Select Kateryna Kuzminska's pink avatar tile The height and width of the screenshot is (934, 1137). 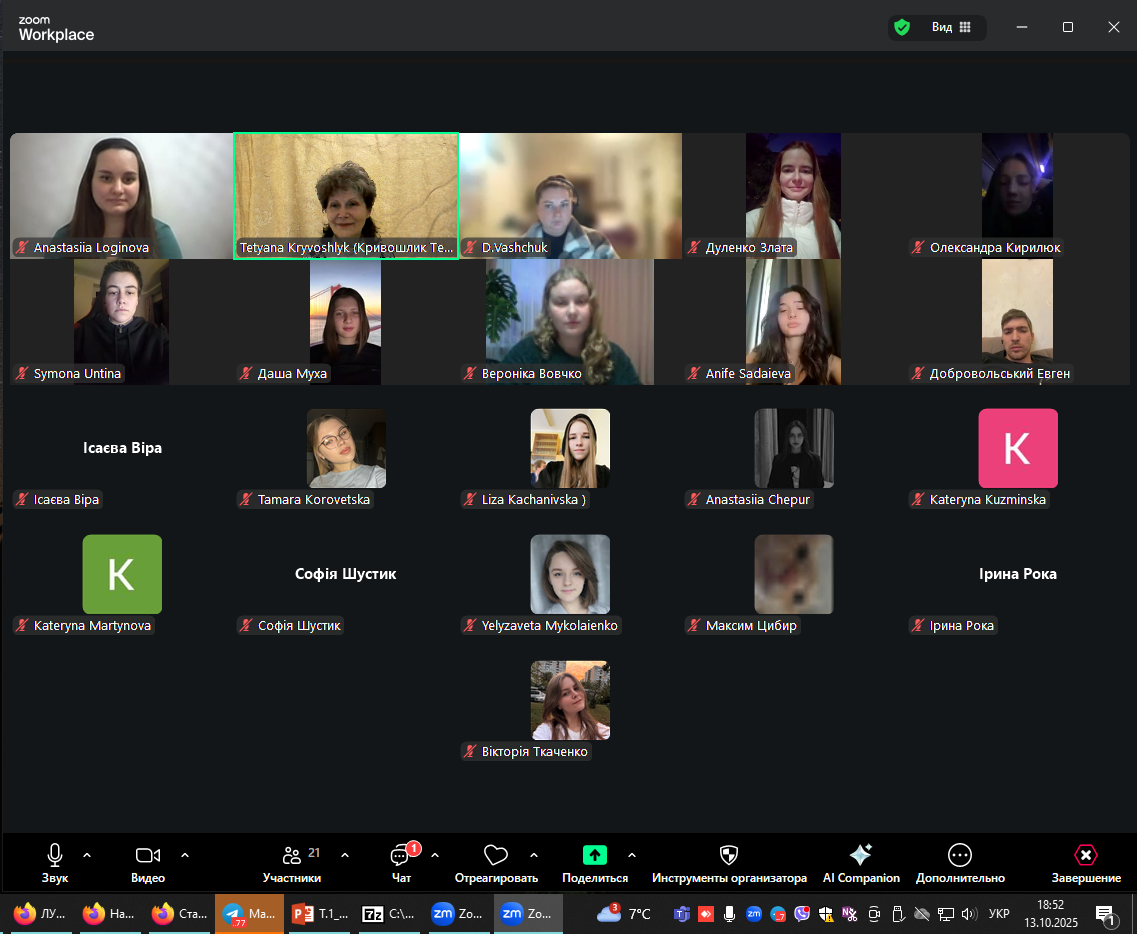(1017, 448)
